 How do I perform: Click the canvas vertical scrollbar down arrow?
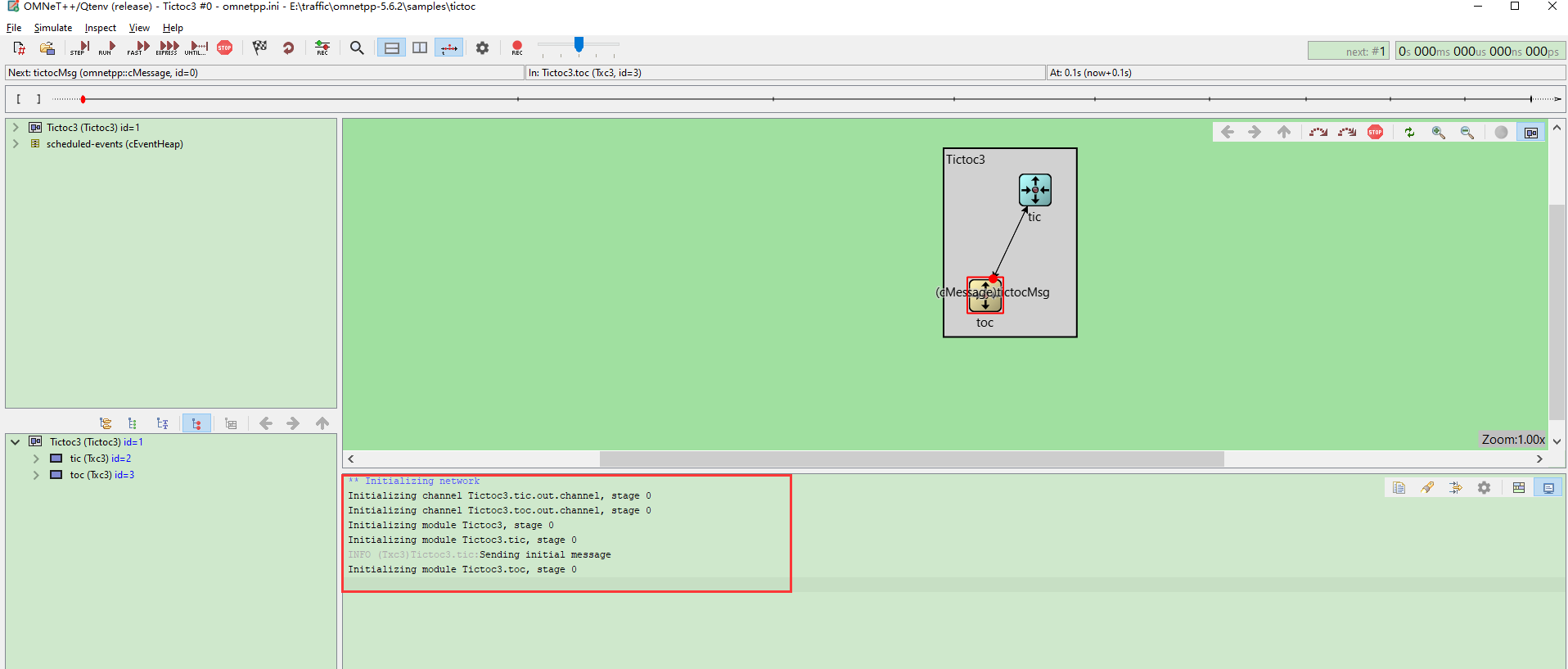pyautogui.click(x=1557, y=441)
